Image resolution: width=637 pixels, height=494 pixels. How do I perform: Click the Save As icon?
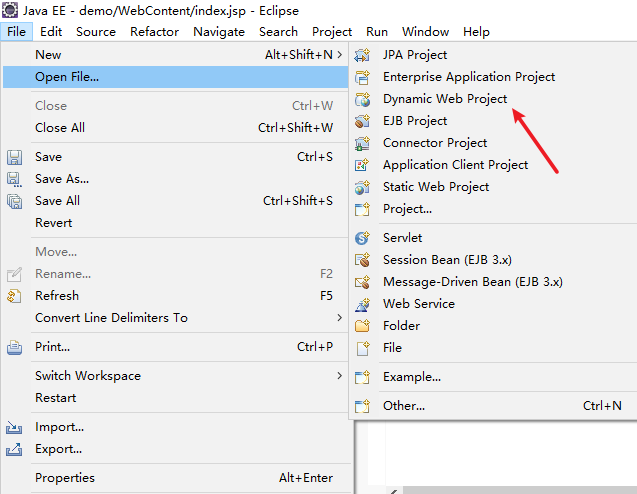coord(14,179)
